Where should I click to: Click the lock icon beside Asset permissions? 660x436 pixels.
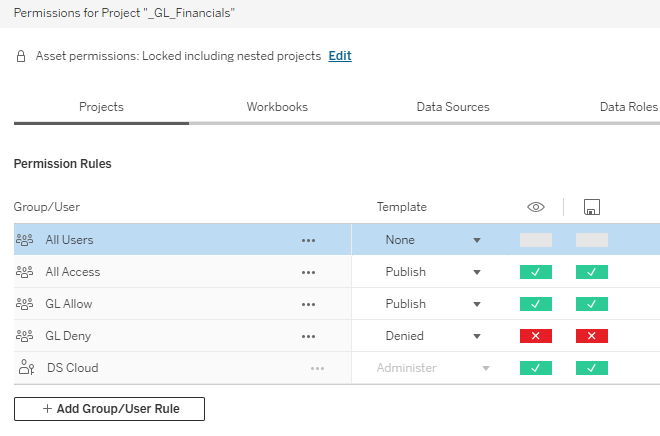point(21,57)
